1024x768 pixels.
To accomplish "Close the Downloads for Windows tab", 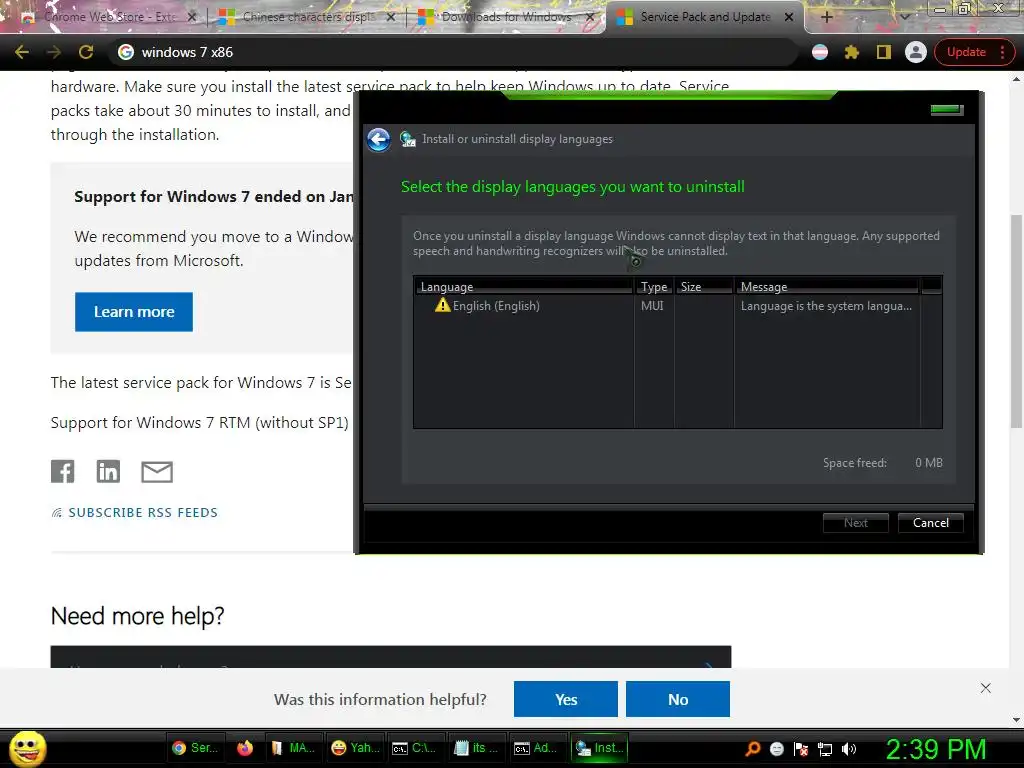I will coord(590,17).
